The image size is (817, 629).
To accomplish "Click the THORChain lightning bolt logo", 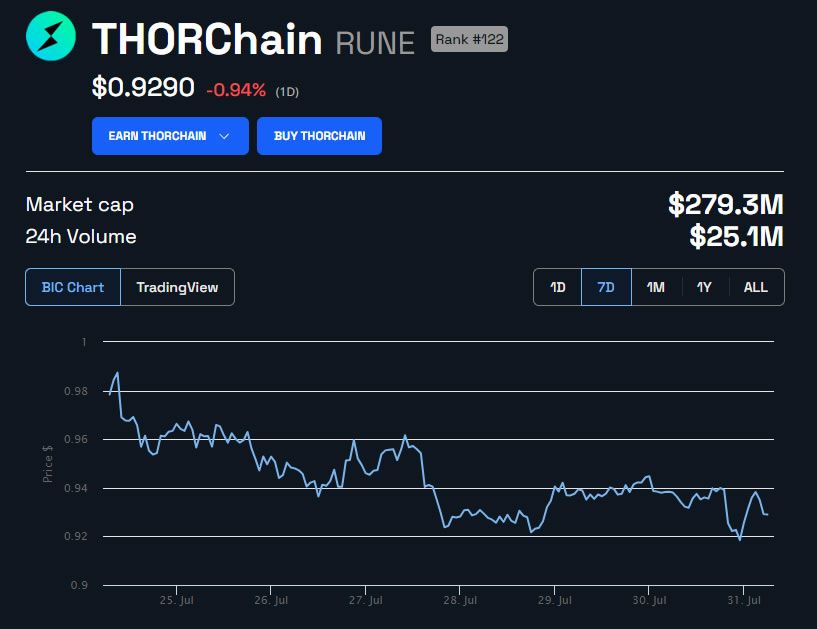I will coord(51,36).
